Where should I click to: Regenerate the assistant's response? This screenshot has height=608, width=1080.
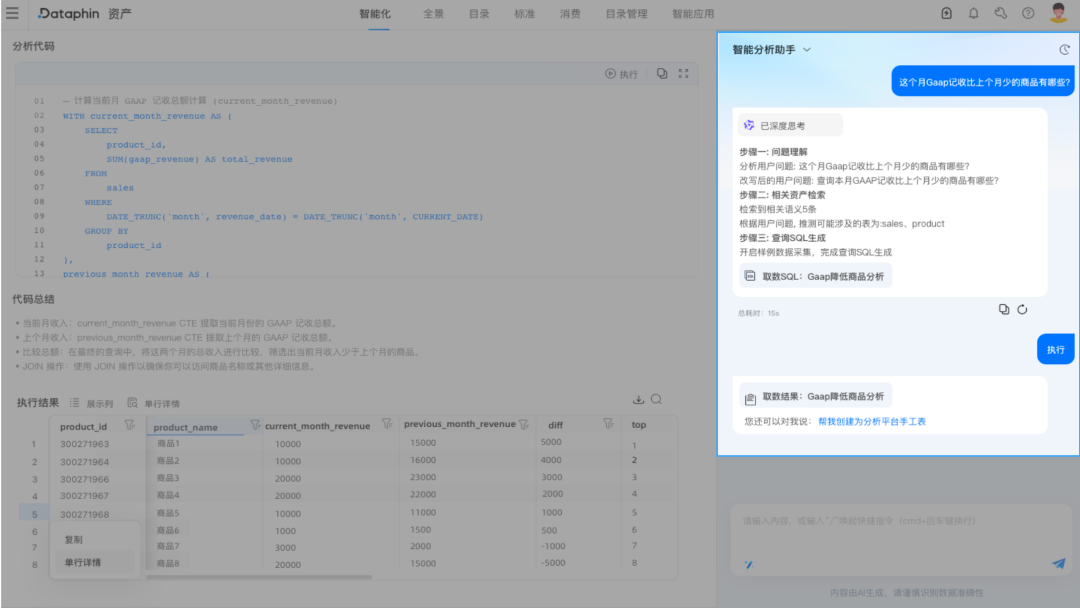tap(1021, 309)
